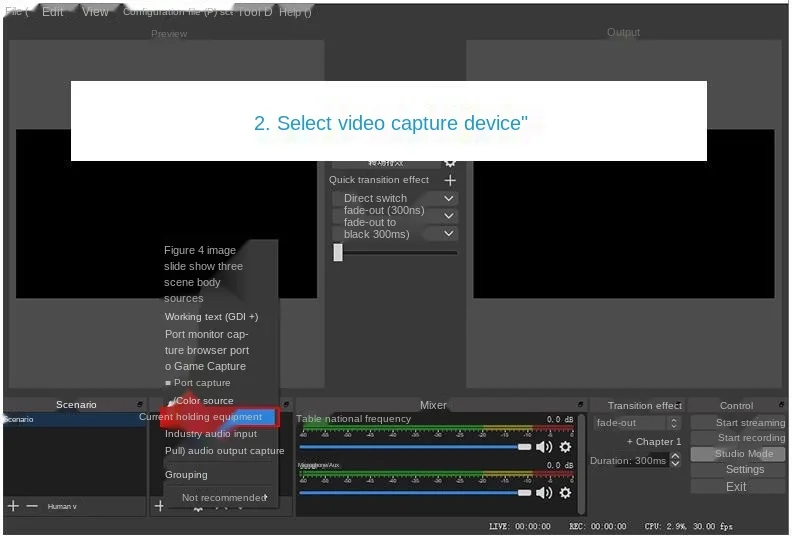Click Start recording button
This screenshot has width=792, height=536.
738,437
